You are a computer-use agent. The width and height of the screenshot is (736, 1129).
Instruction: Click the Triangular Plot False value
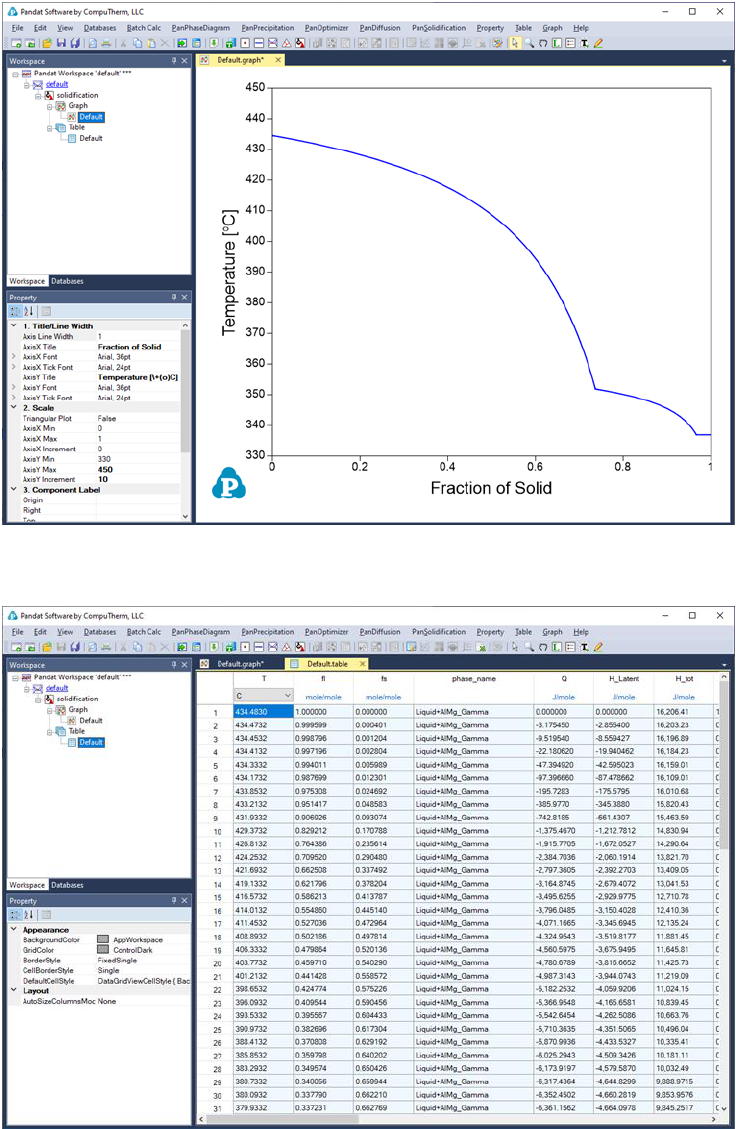[138, 418]
